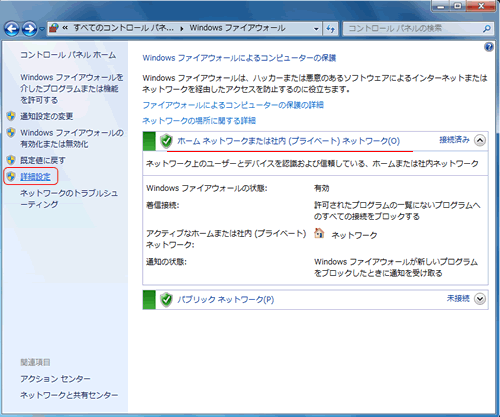The image size is (500, 417).
Task: Open ネットワークのトラブルシューティング link
Action: coord(69,199)
